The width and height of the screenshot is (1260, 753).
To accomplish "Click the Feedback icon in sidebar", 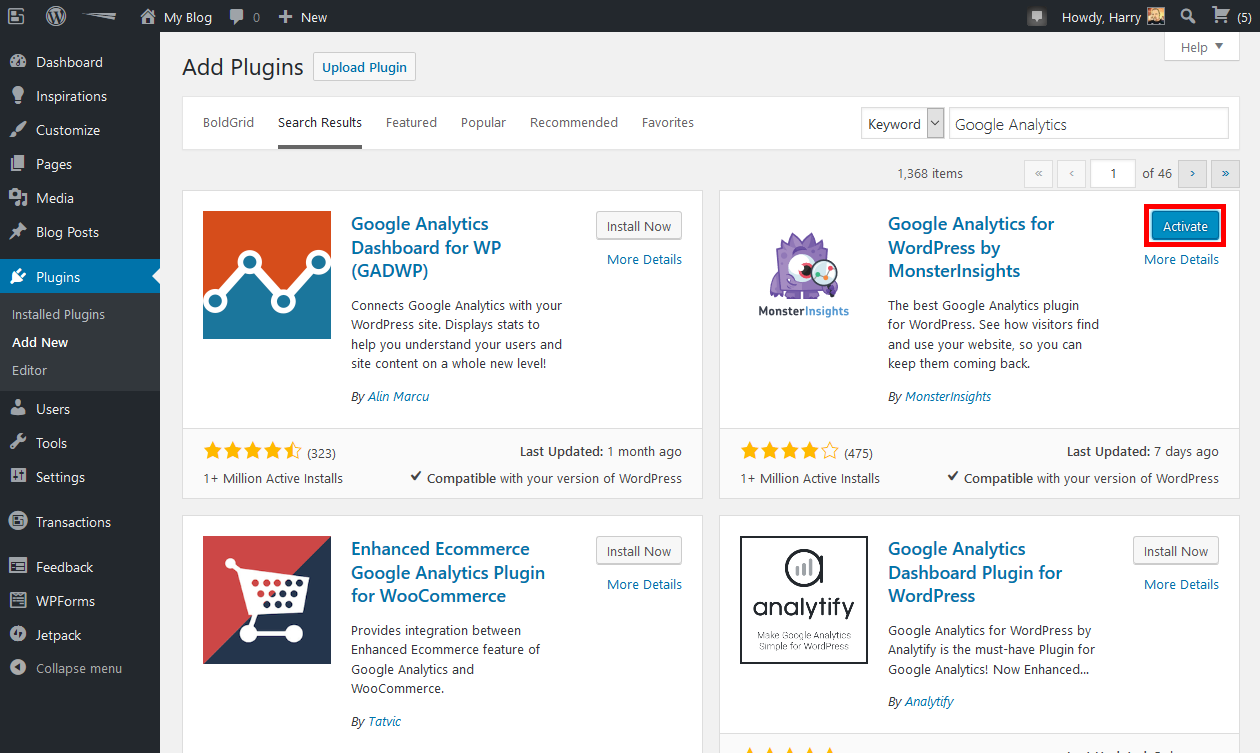I will point(18,567).
